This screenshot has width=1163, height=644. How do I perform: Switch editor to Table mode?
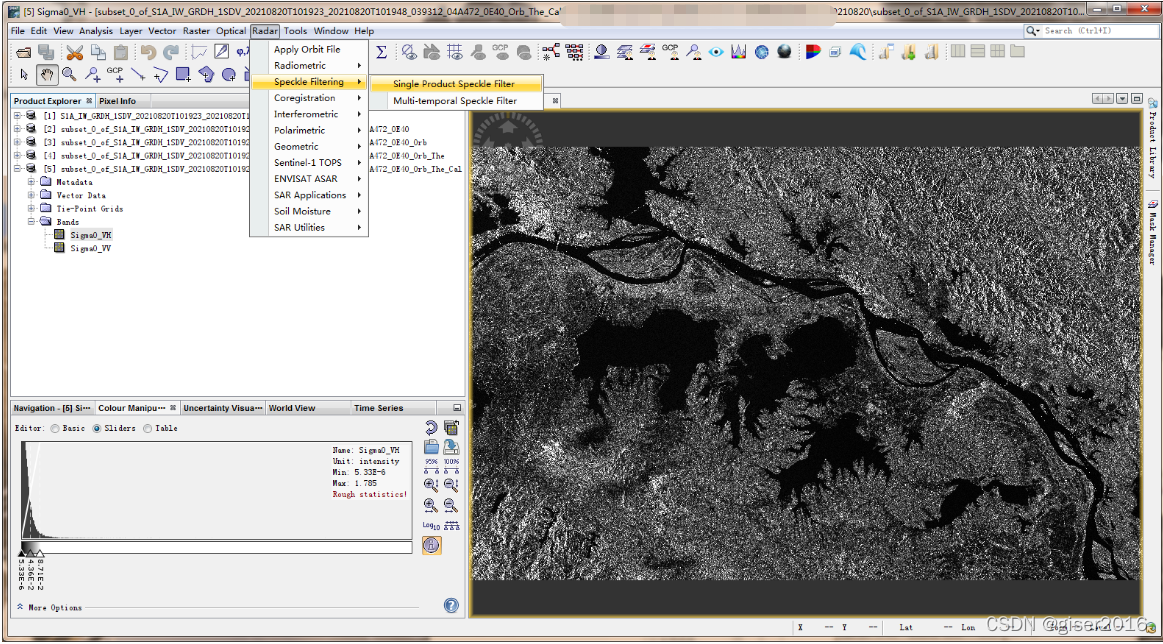coord(147,428)
